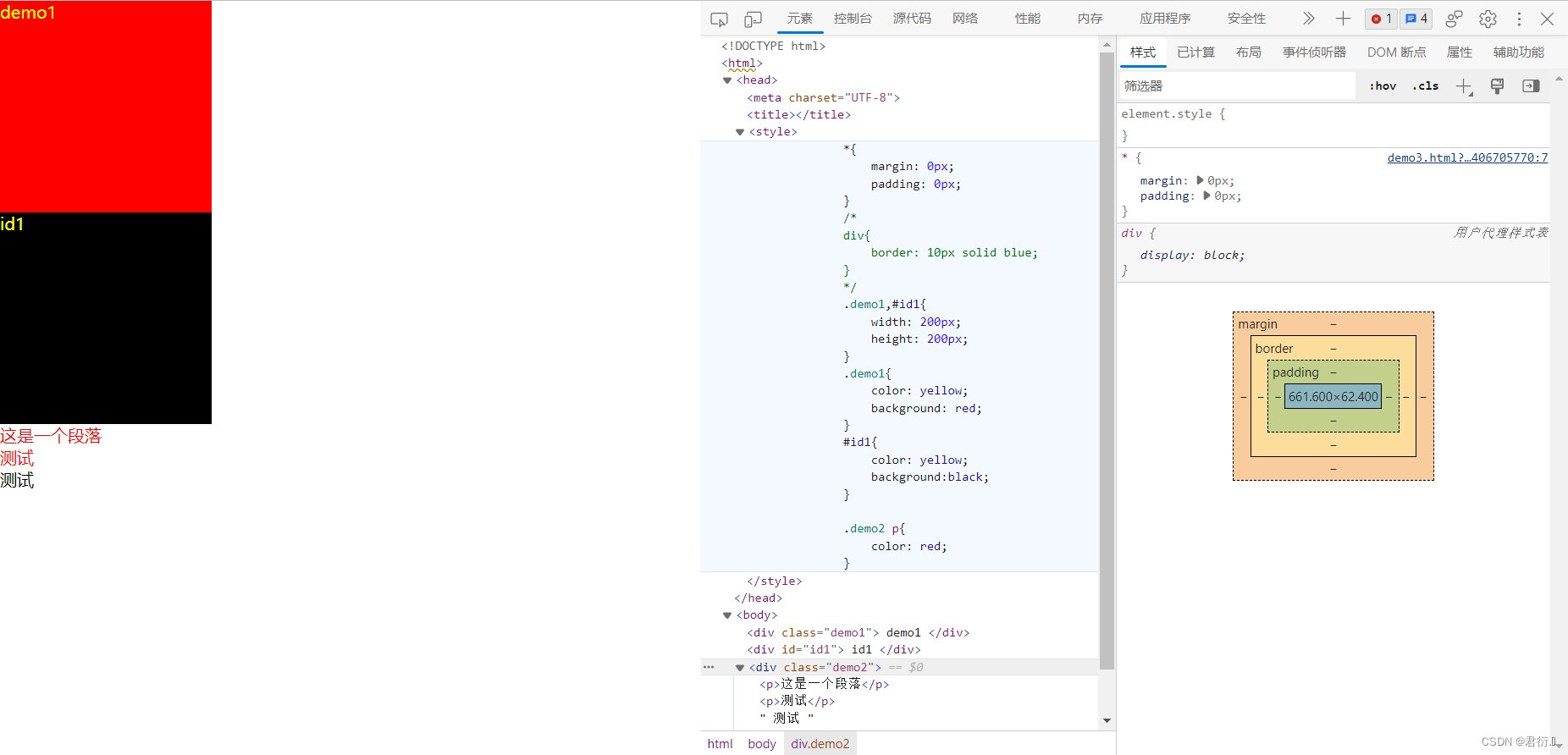Screen dimensions: 1568x755
Task: Select the html breadcrumb
Action: click(720, 744)
